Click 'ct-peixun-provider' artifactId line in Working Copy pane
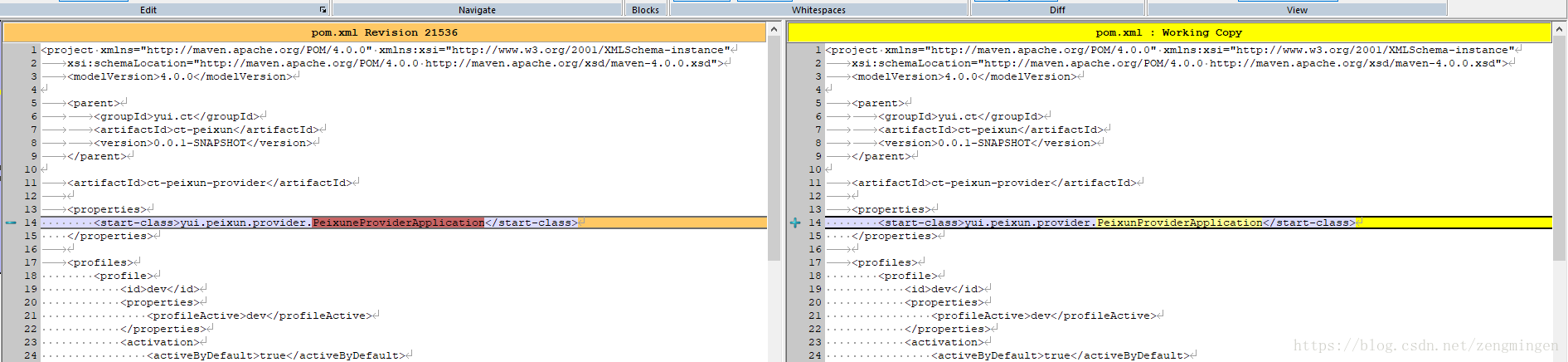Image resolution: width=1568 pixels, height=362 pixels. 994,183
